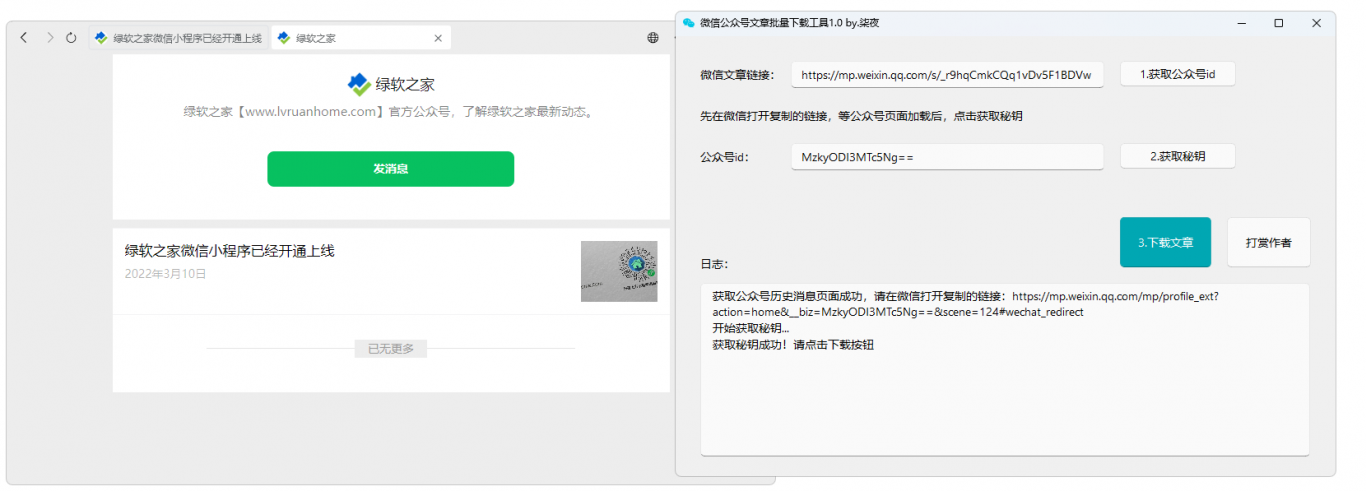
Task: Switch to the 绿软之家微信小程序已经开通上线 tab
Action: (x=178, y=38)
